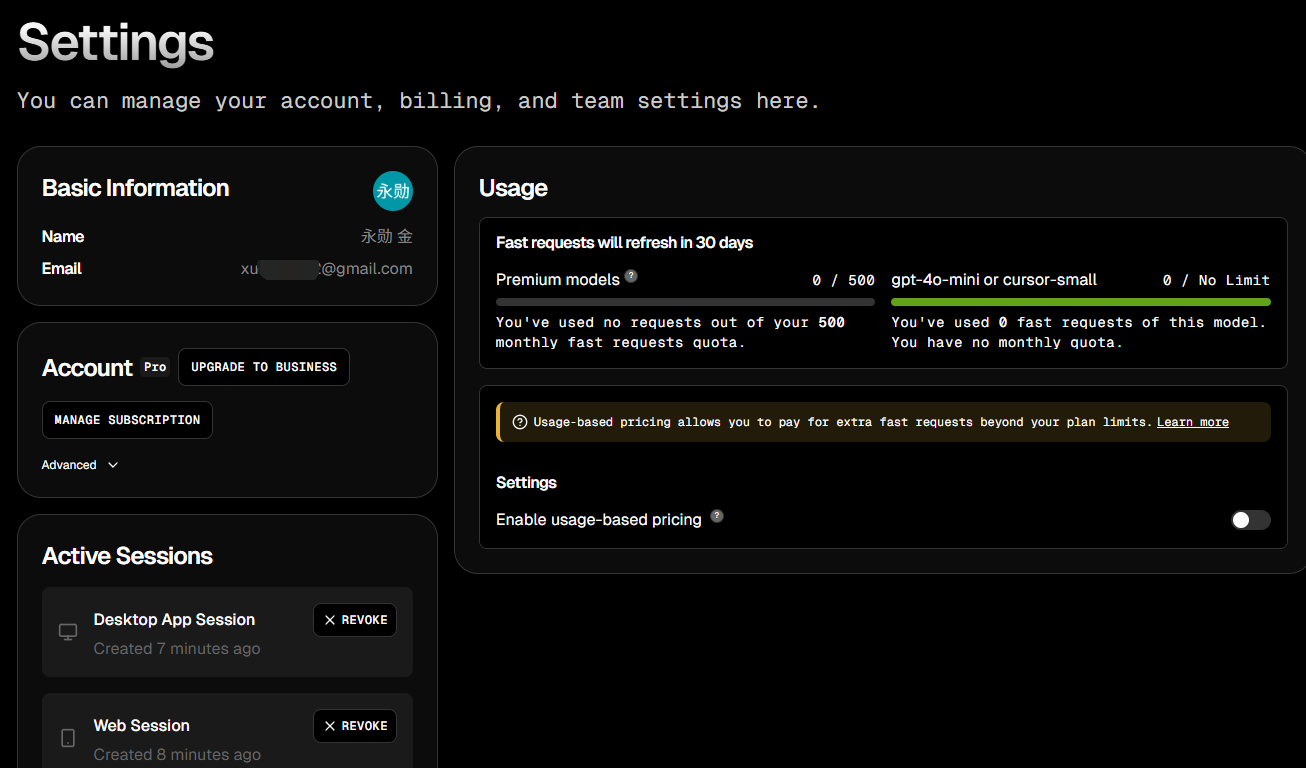The height and width of the screenshot is (768, 1306).
Task: Click the desktop monitor icon in Desktop App Session
Action: (x=68, y=632)
